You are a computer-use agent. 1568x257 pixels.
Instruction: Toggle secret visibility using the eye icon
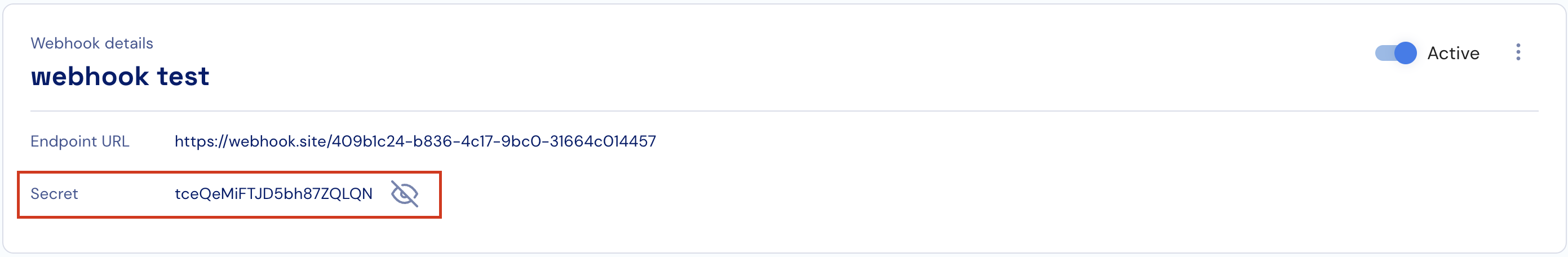coord(405,194)
